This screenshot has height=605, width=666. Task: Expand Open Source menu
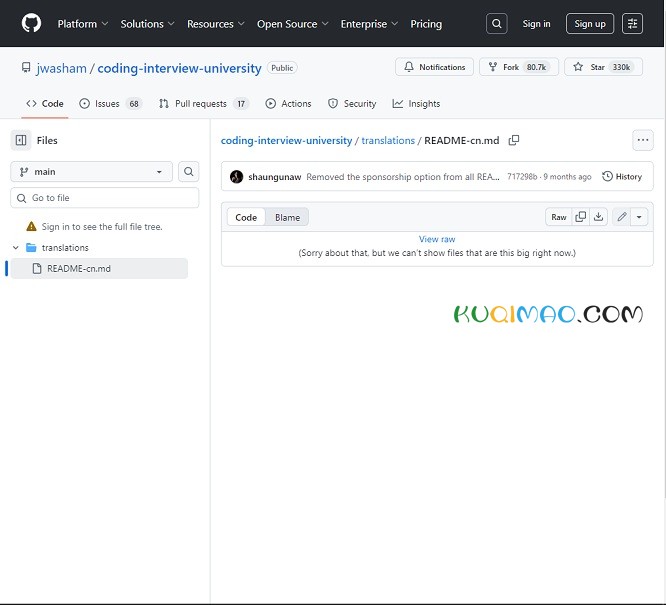coord(293,24)
